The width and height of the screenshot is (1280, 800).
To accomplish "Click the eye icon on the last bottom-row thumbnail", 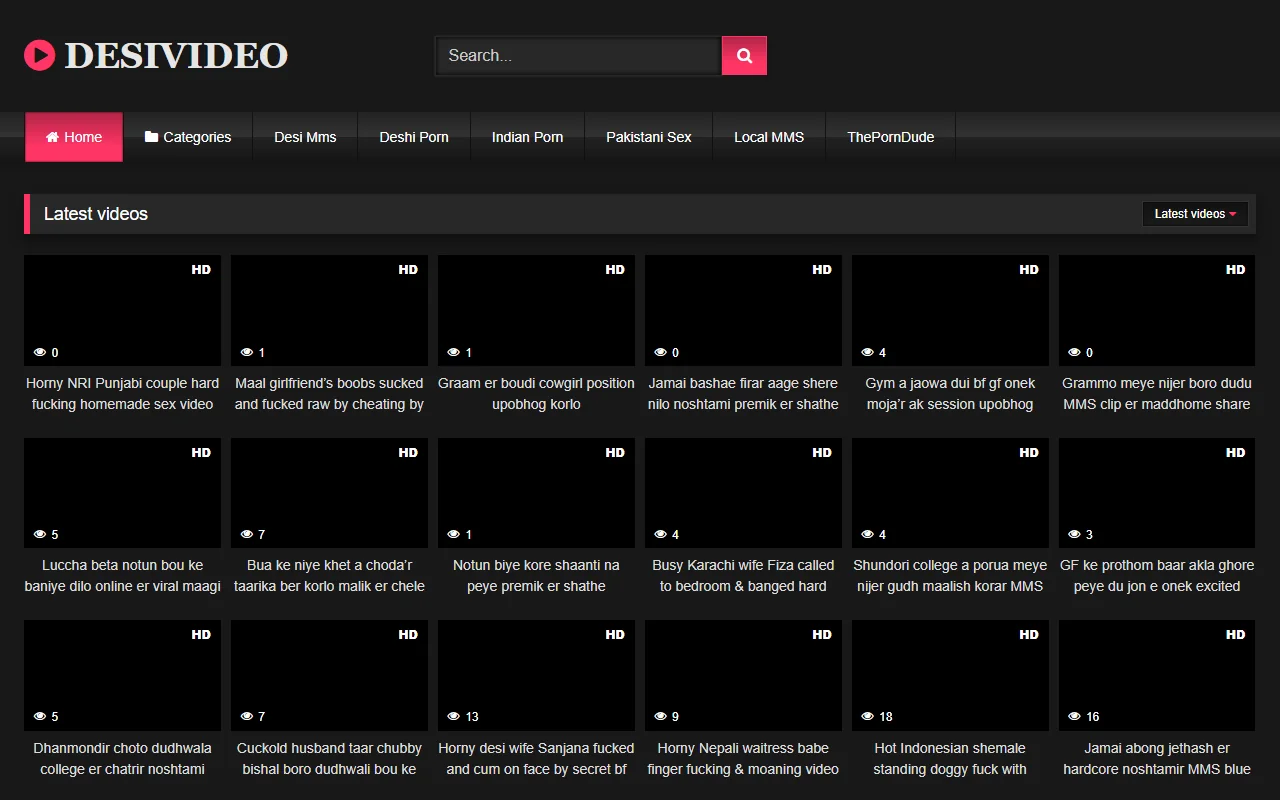I will pyautogui.click(x=1073, y=716).
